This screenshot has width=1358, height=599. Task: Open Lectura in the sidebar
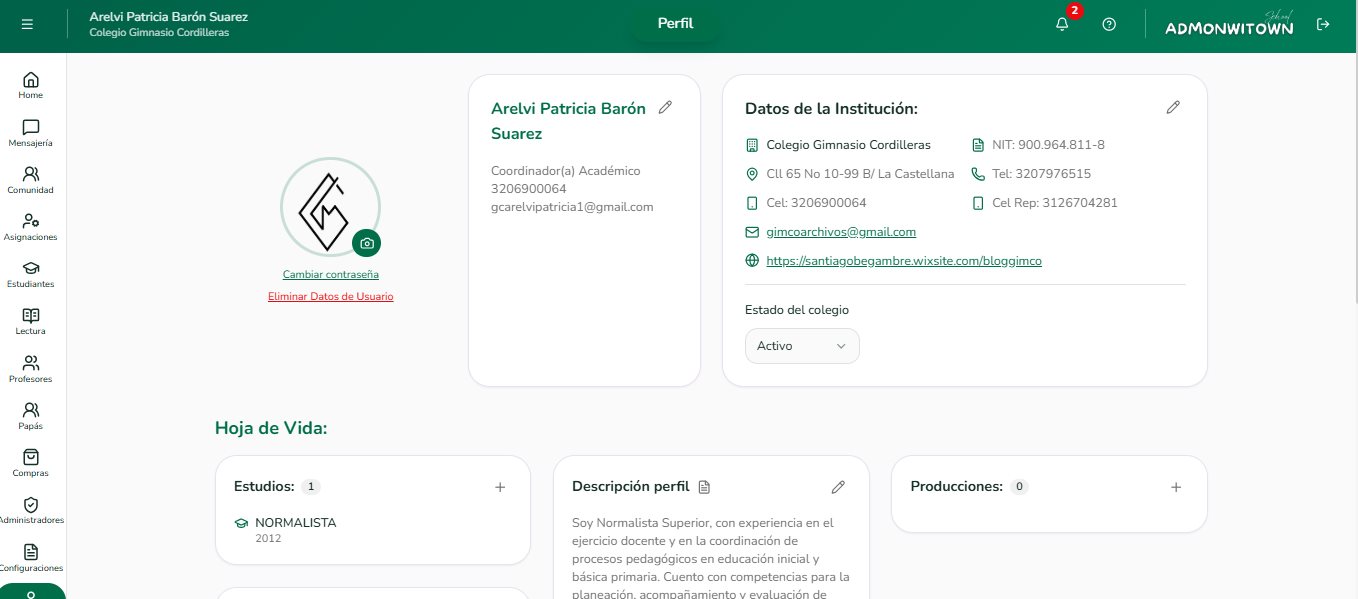[x=31, y=321]
